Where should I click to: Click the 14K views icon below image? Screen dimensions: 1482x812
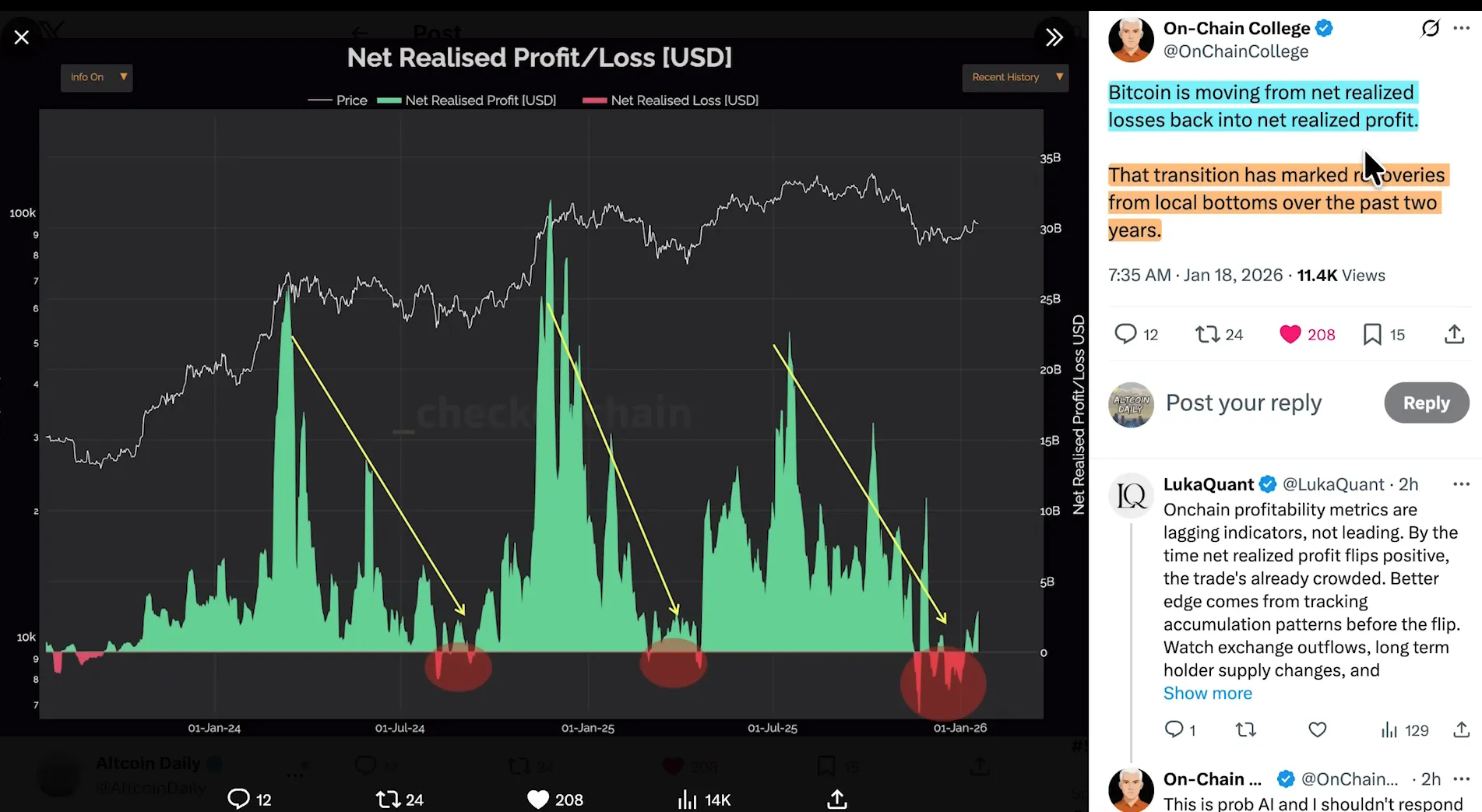click(688, 800)
